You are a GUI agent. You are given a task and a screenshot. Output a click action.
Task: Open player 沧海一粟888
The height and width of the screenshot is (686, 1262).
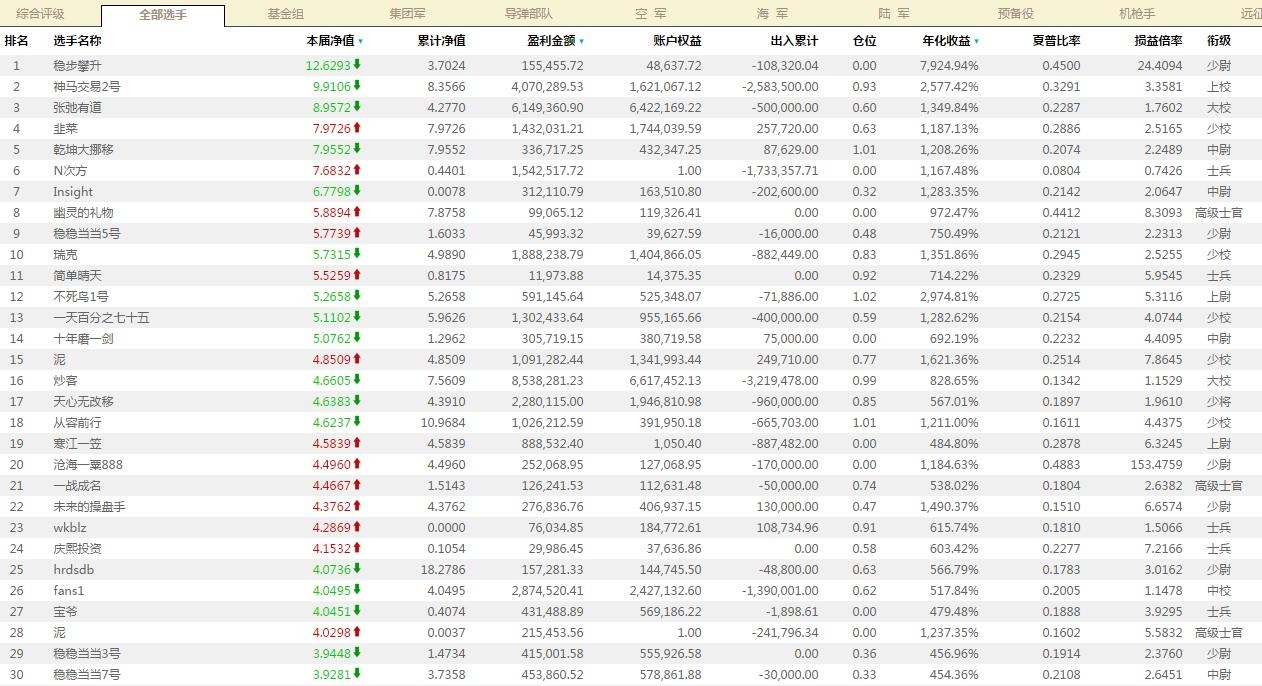coord(88,464)
